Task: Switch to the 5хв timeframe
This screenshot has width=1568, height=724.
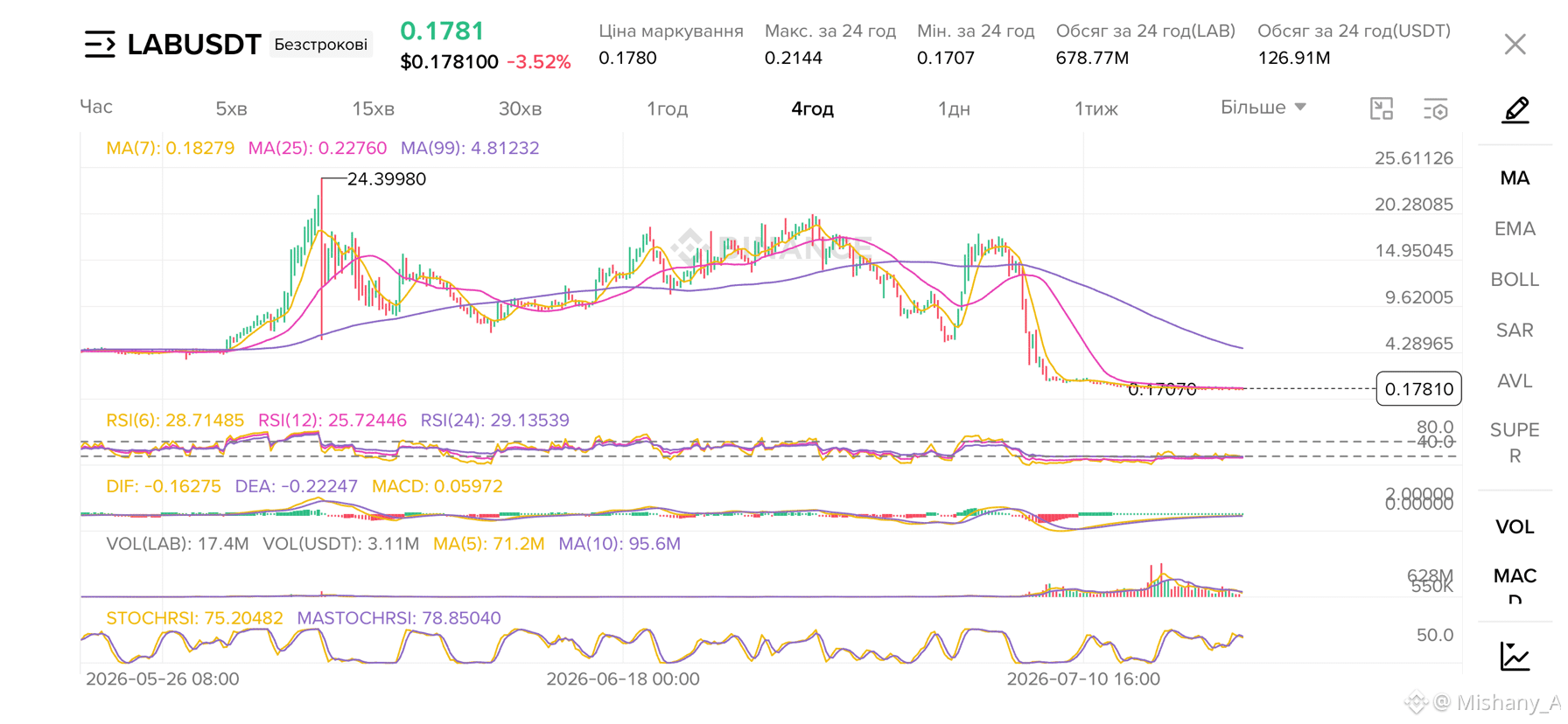Action: tap(231, 108)
